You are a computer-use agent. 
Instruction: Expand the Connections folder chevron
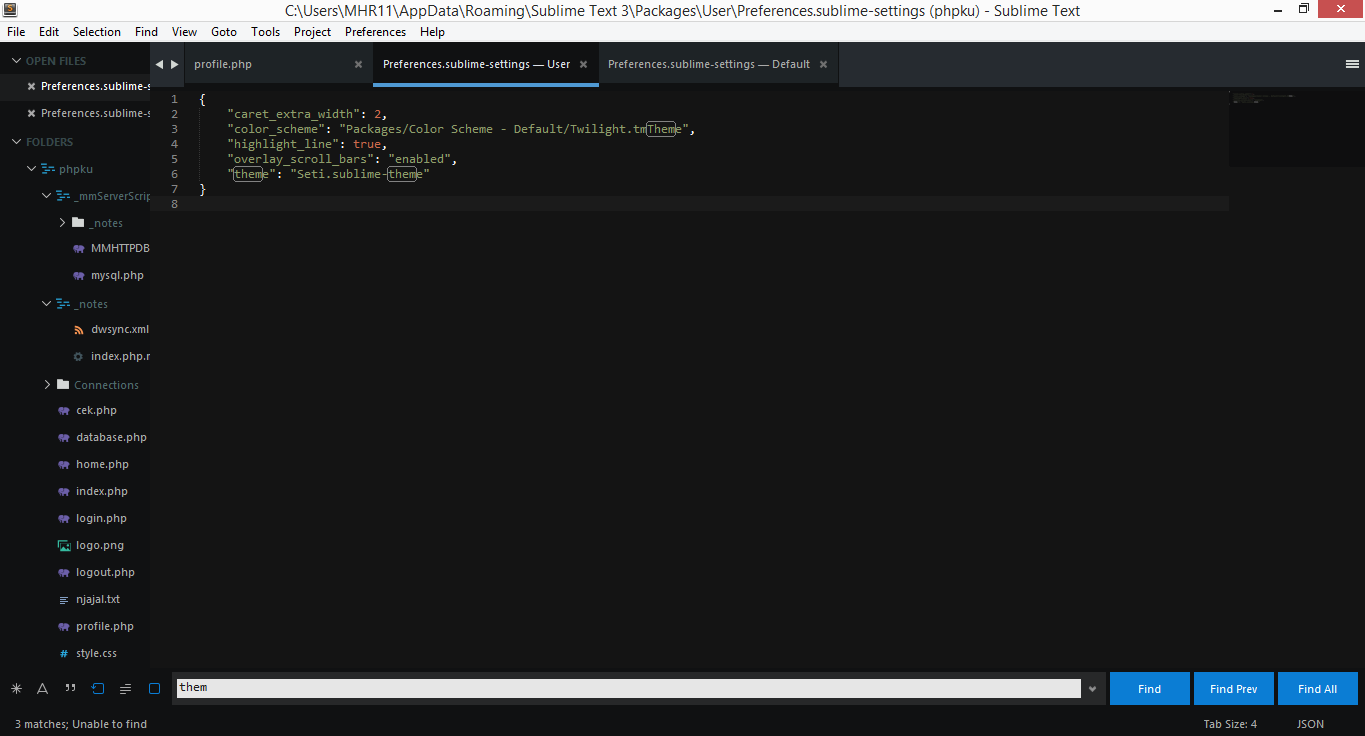point(46,385)
